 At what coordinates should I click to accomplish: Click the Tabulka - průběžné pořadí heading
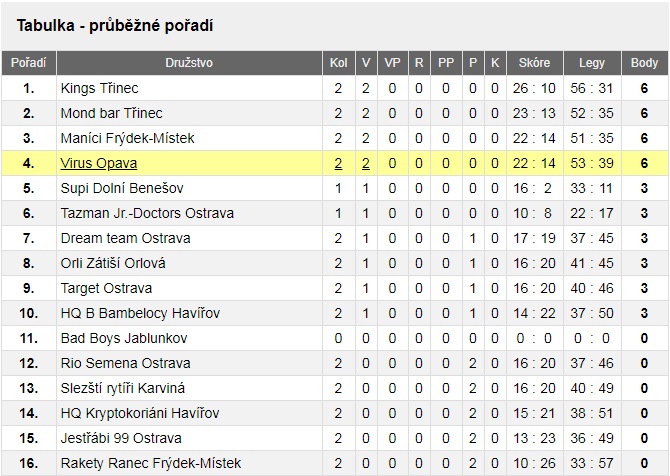115,26
